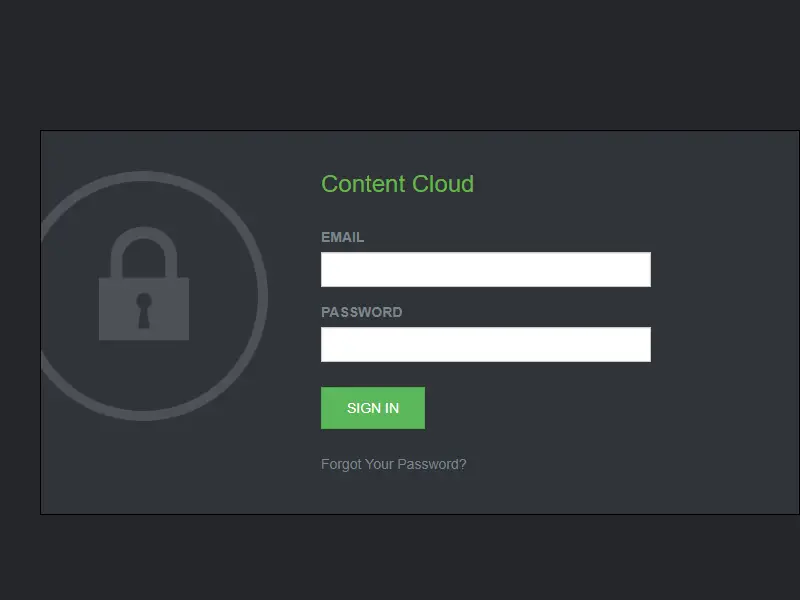Click the padlock body below the shackle

144,309
